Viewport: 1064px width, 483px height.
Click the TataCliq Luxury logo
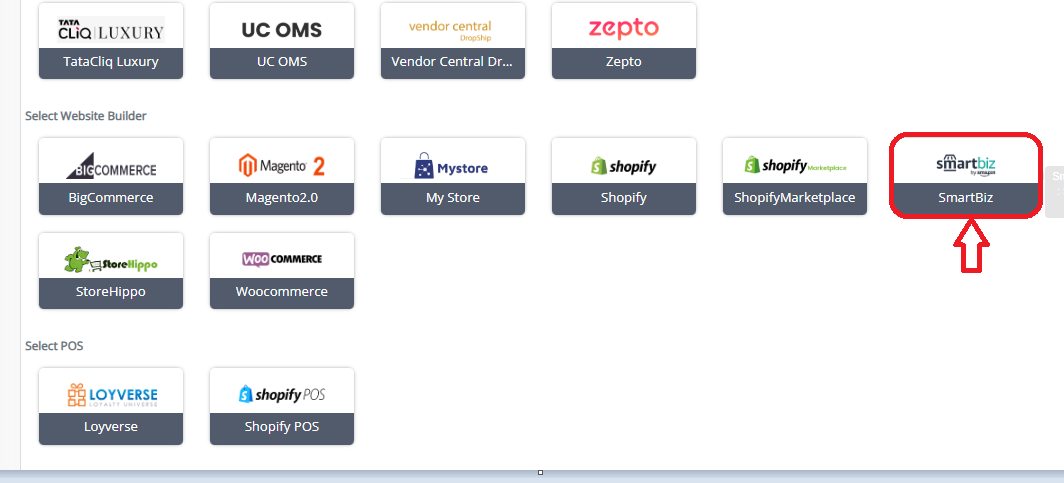click(111, 30)
